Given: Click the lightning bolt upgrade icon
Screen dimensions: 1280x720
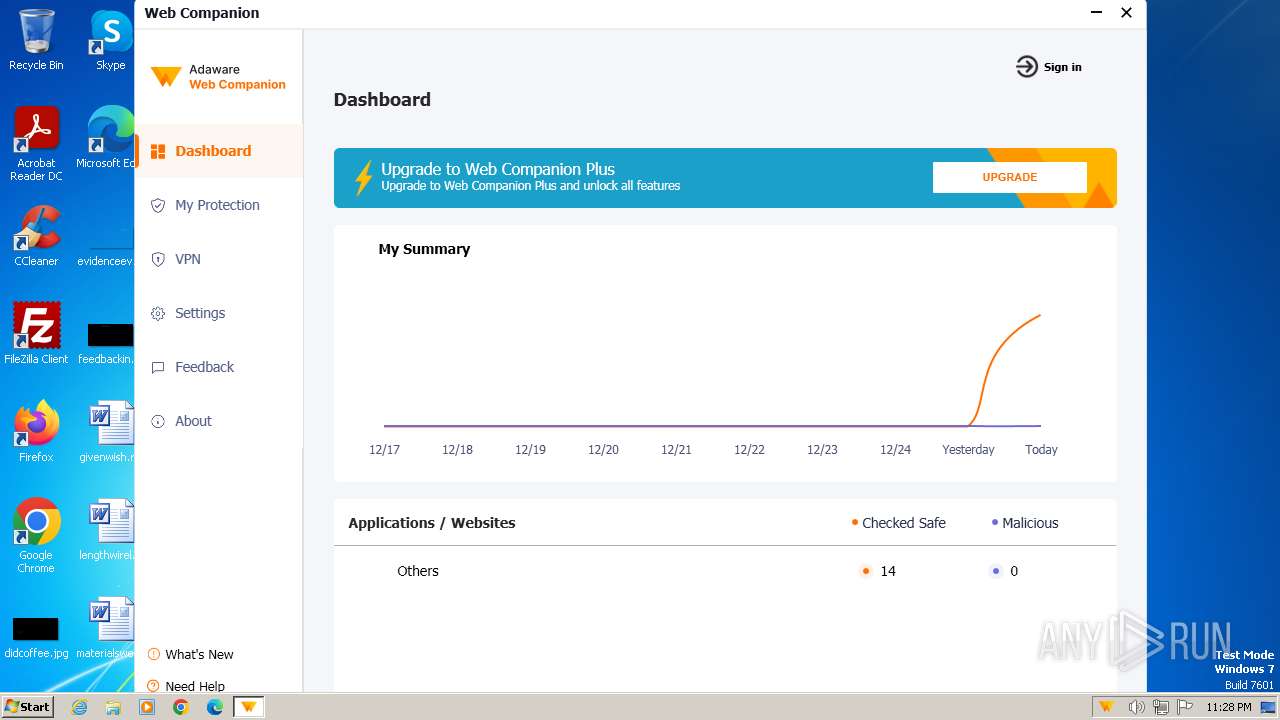Looking at the screenshot, I should [x=364, y=178].
